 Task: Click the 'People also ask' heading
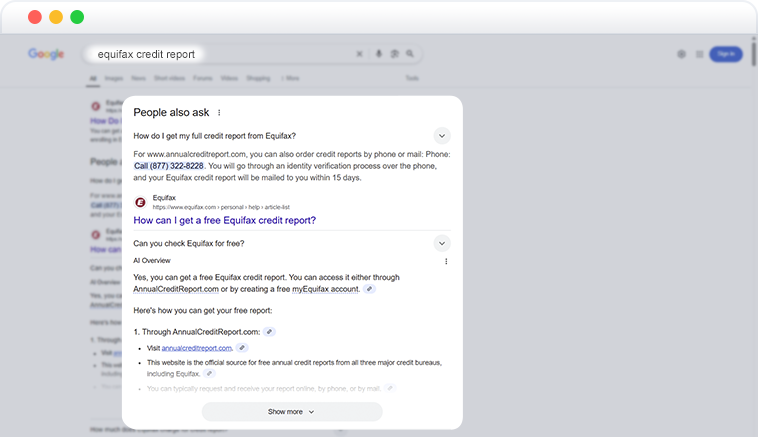pyautogui.click(x=171, y=113)
